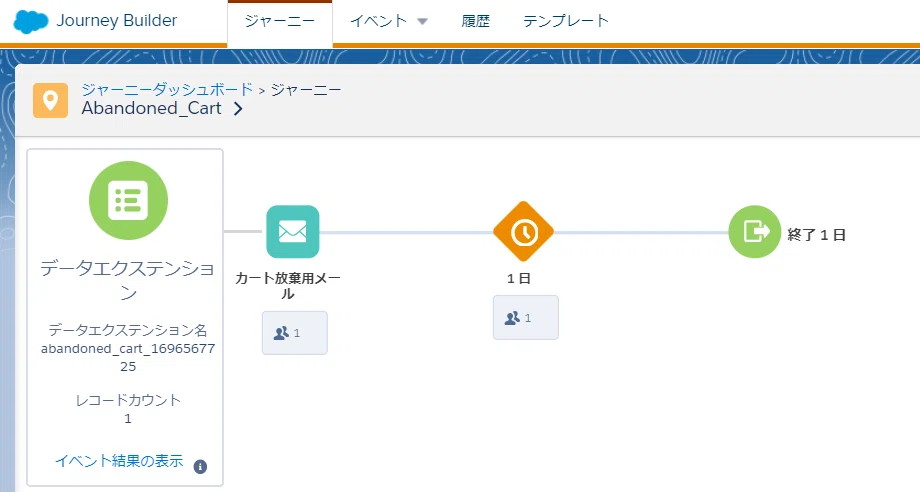Image resolution: width=920 pixels, height=492 pixels.
Task: Click the orange journey map pin icon
Action: click(x=50, y=100)
